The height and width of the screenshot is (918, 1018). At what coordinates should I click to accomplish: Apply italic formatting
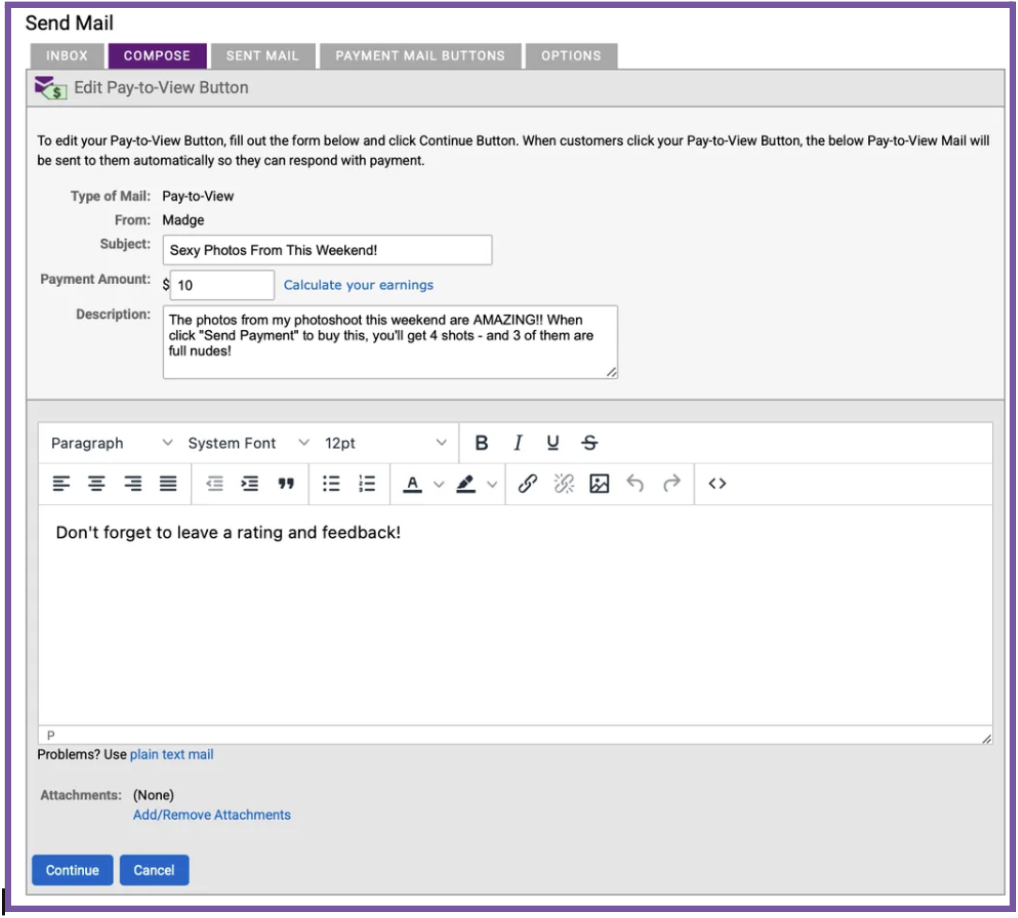click(x=517, y=443)
